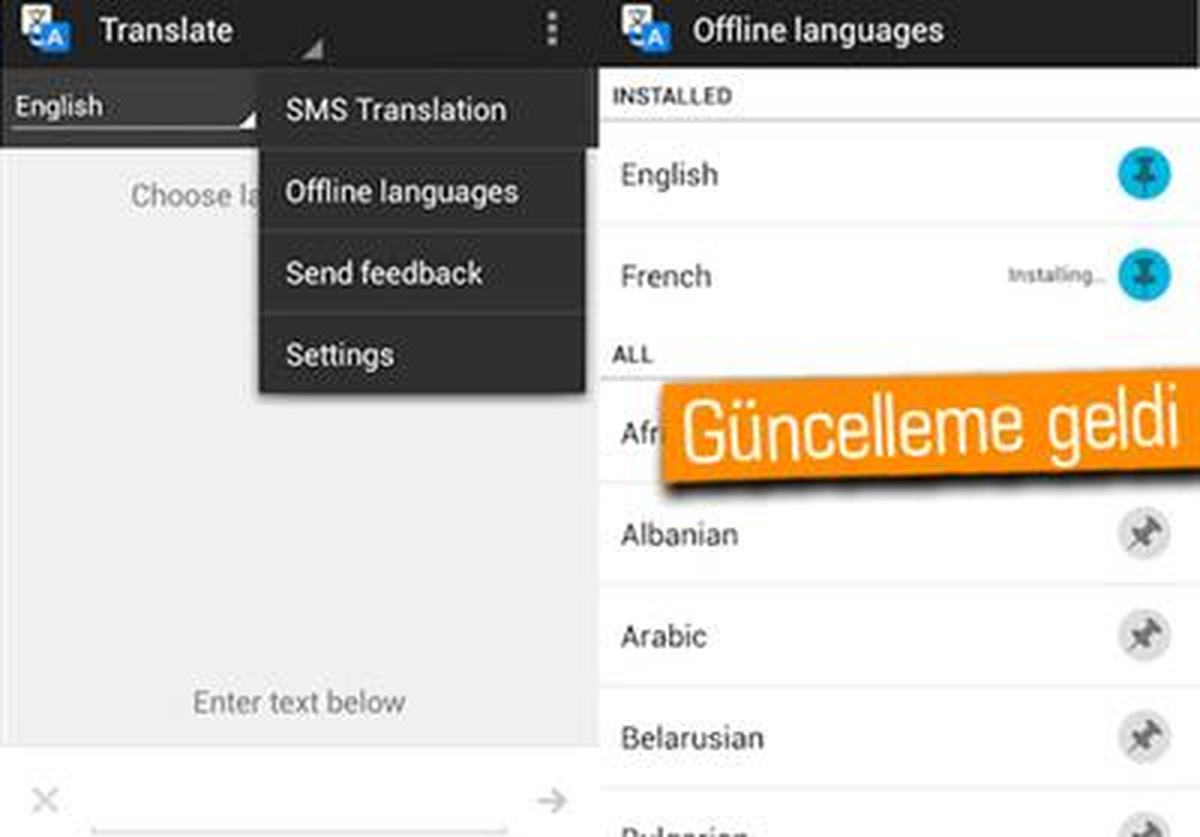This screenshot has height=837, width=1200.
Task: Expand the INSTALLED section header
Action: [x=674, y=96]
